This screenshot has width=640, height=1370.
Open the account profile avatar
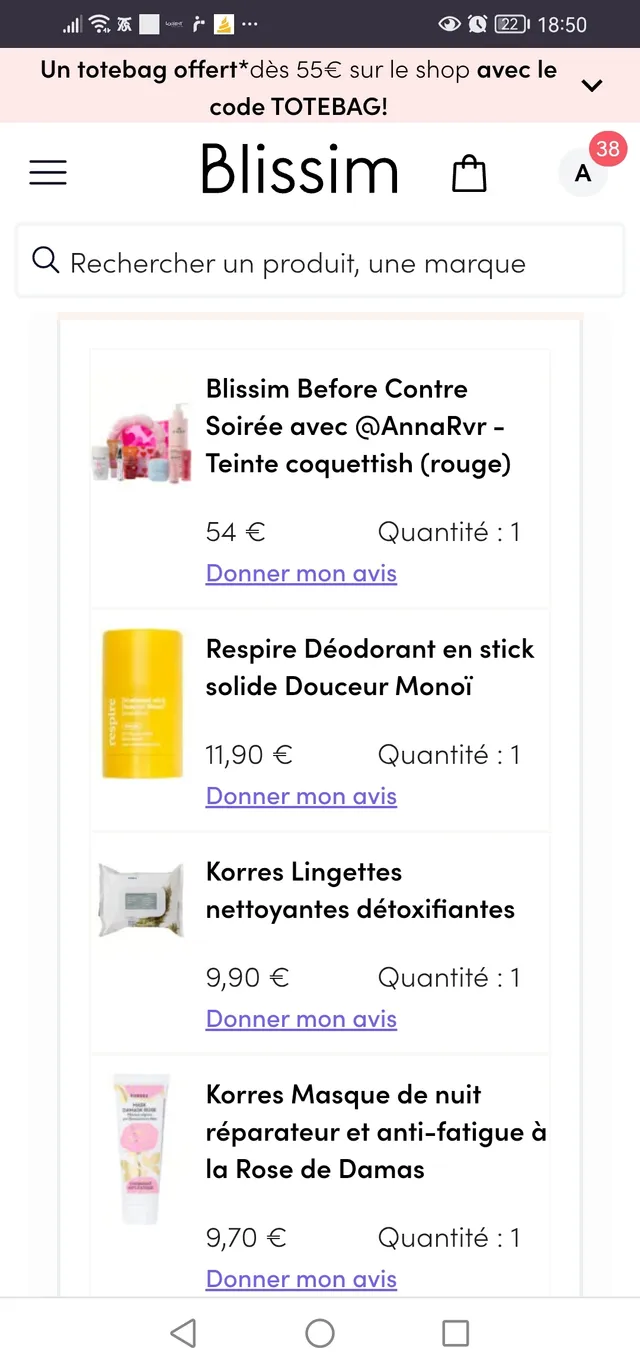point(582,172)
